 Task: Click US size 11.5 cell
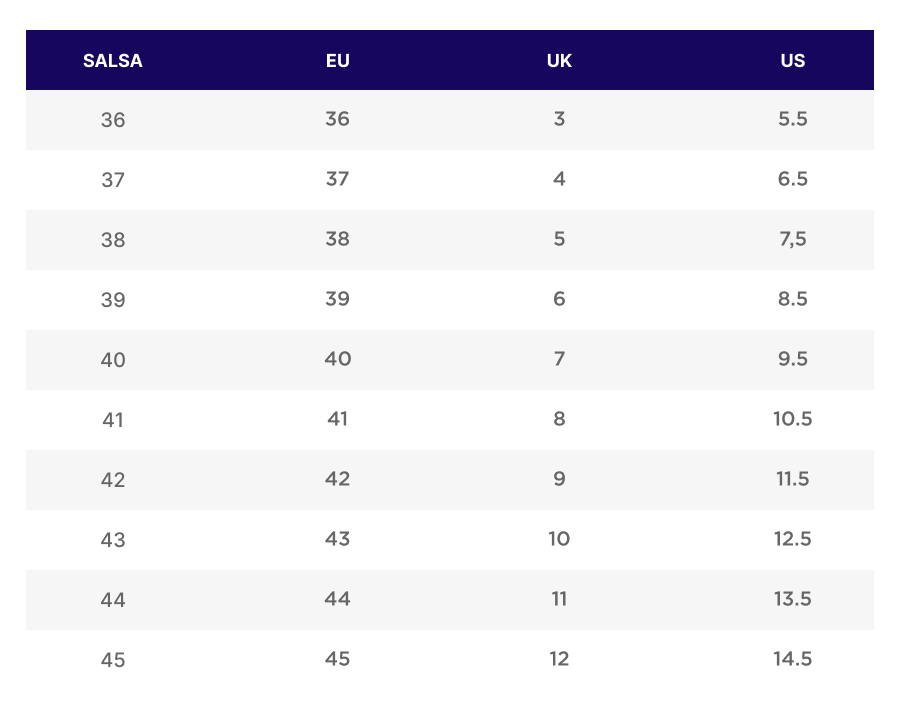pyautogui.click(x=792, y=479)
